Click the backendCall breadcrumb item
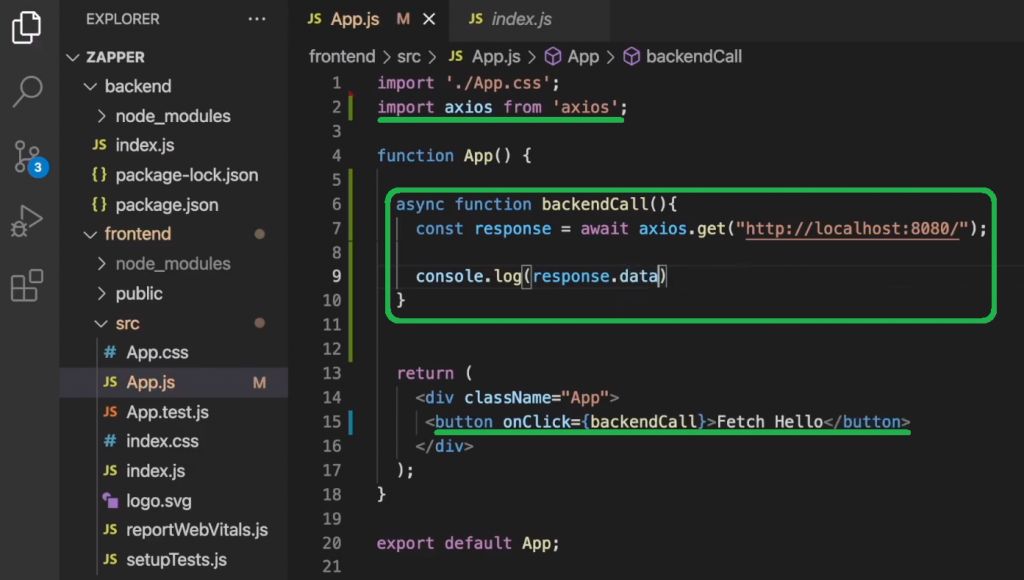1024x580 pixels. click(693, 57)
